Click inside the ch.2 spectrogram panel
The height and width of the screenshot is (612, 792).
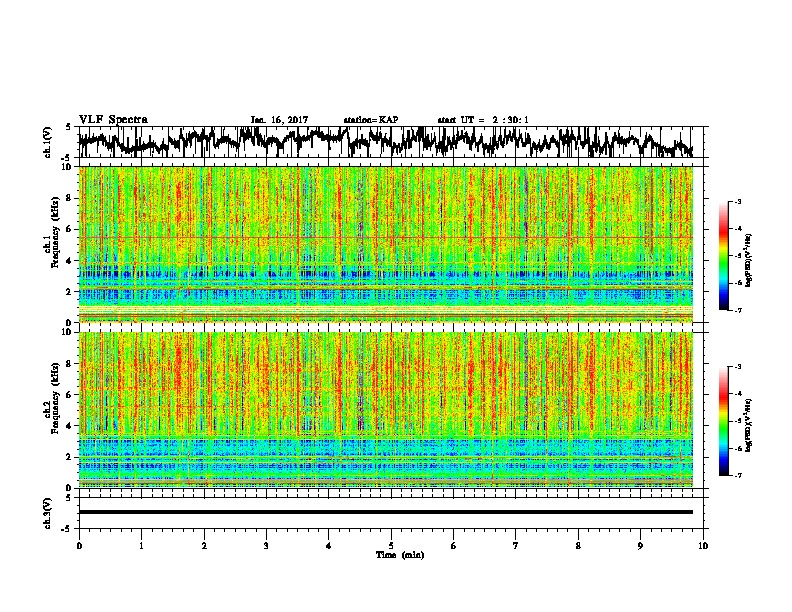coord(386,410)
